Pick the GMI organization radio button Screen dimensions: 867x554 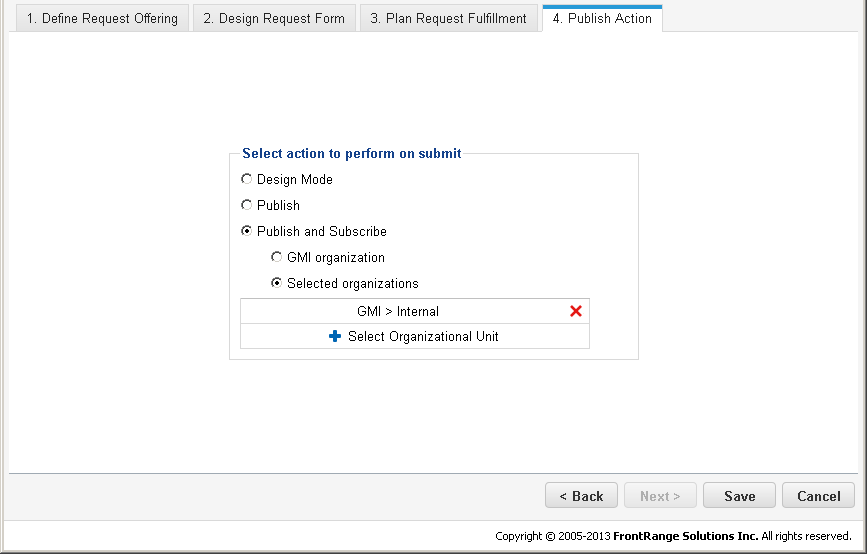pyautogui.click(x=276, y=257)
